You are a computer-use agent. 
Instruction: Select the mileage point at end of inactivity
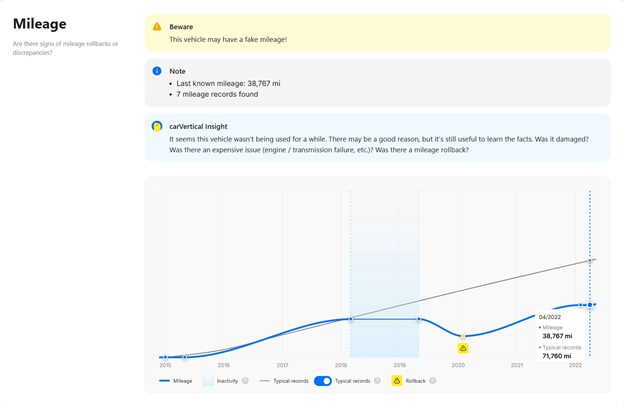click(419, 319)
